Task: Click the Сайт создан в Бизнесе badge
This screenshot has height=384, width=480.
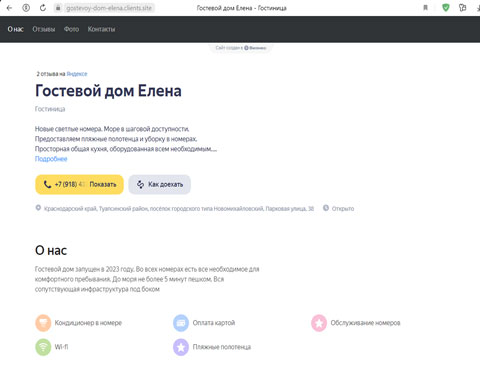Action: click(241, 48)
